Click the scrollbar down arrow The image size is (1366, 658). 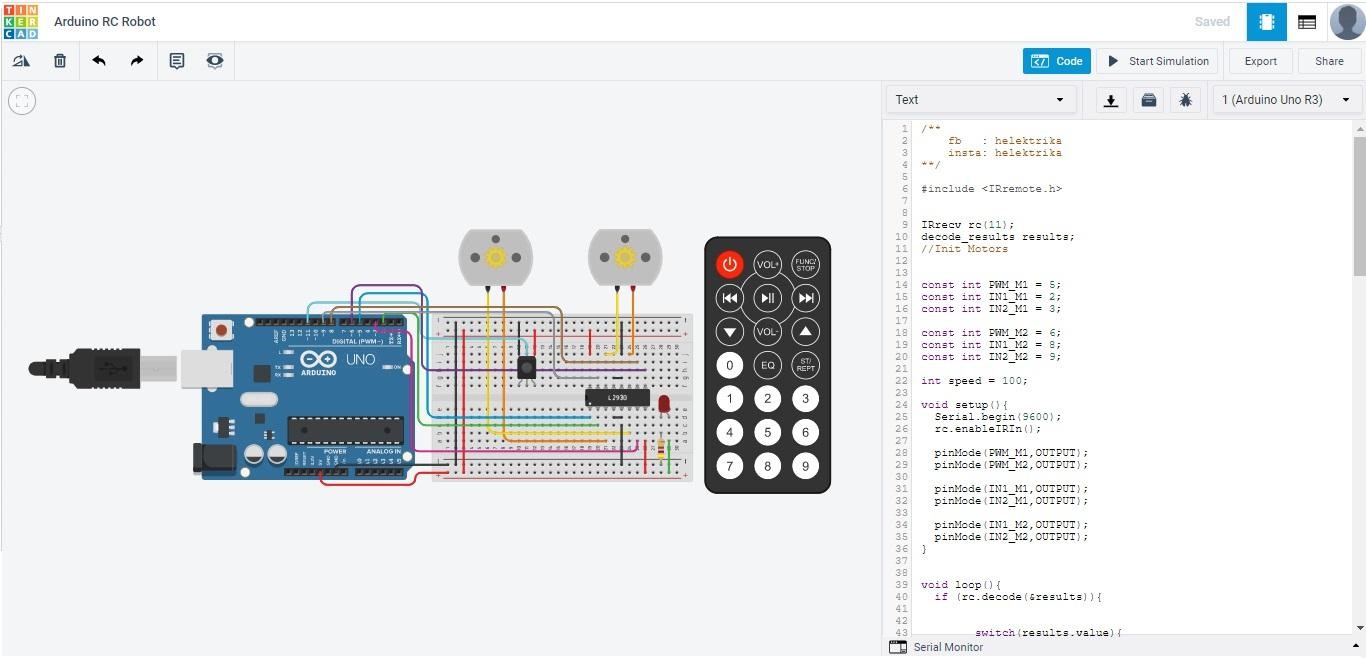coord(1360,628)
